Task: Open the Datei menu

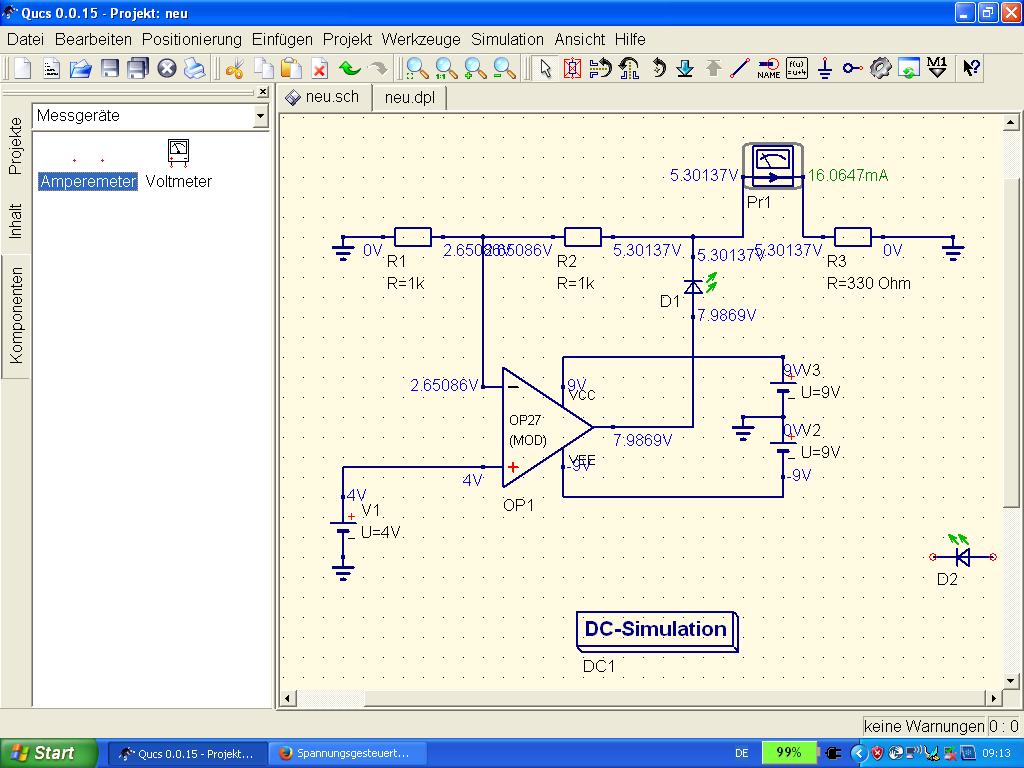Action: tap(25, 39)
